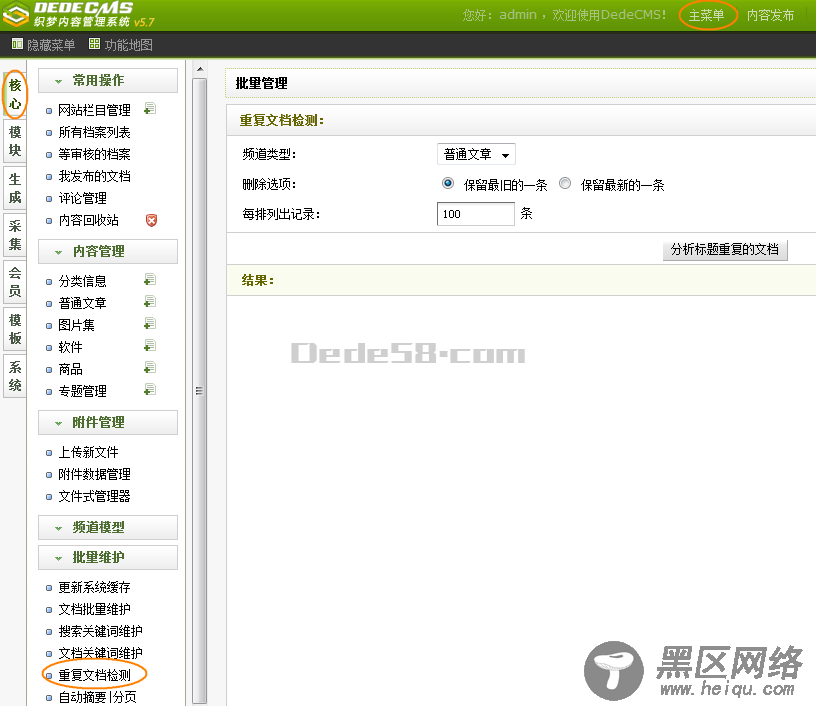
Task: Open 主菜单 in the top bar
Action: [x=707, y=15]
